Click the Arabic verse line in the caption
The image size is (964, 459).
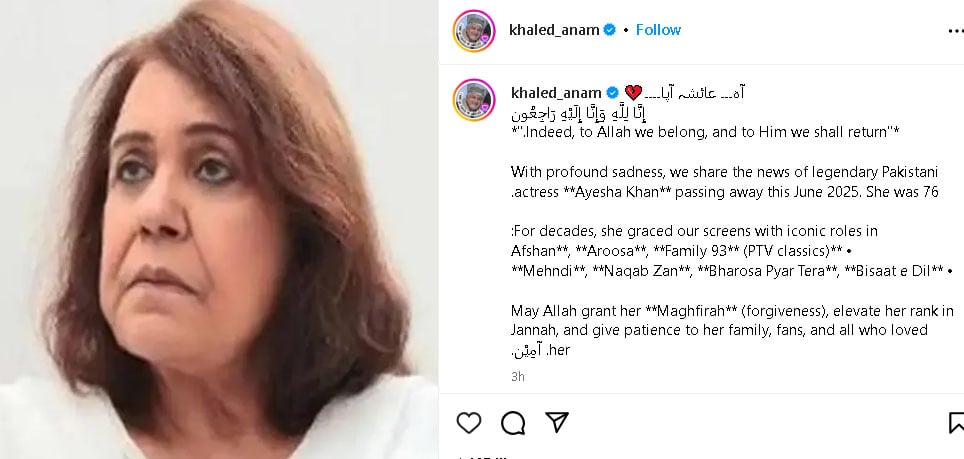579,113
